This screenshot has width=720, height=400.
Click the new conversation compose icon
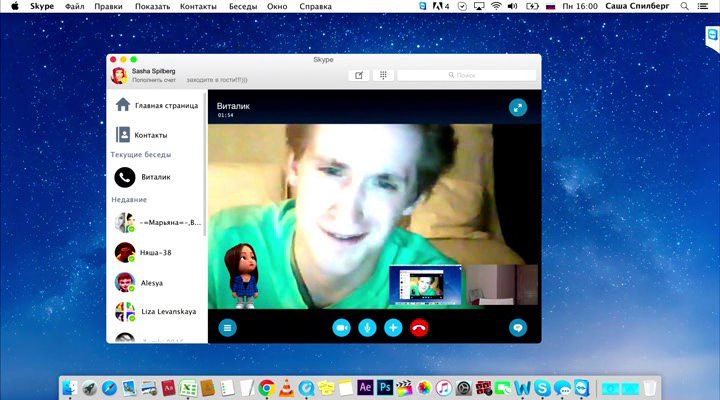click(x=358, y=75)
